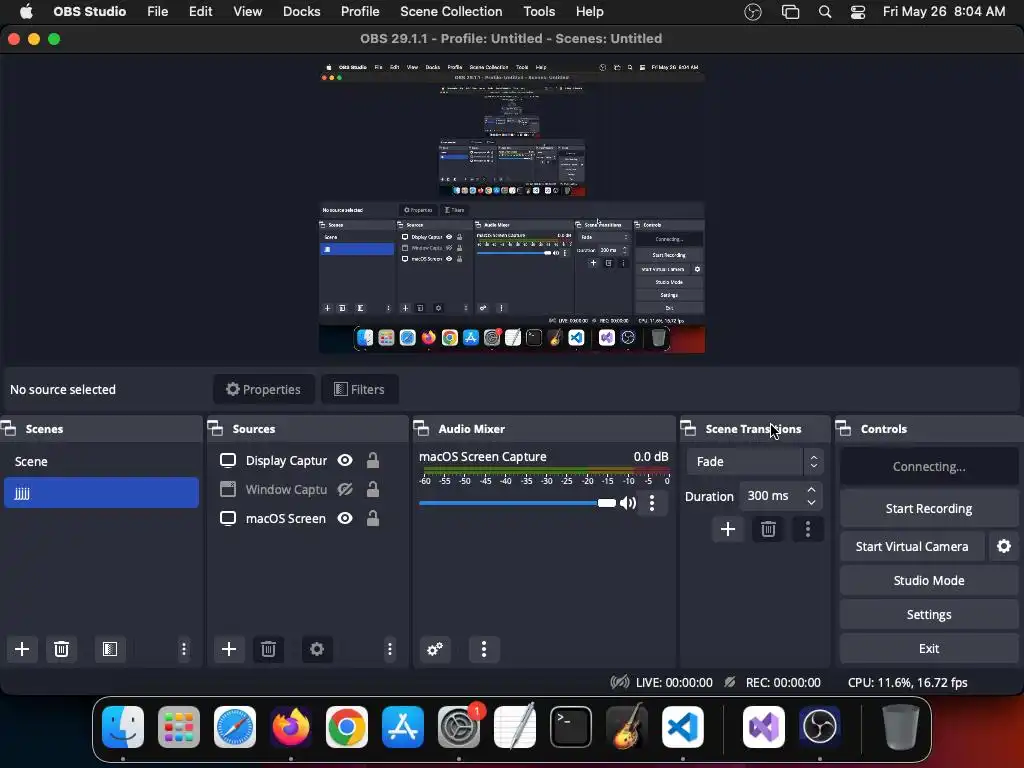Toggle lock on macOS Screen source

(x=373, y=518)
